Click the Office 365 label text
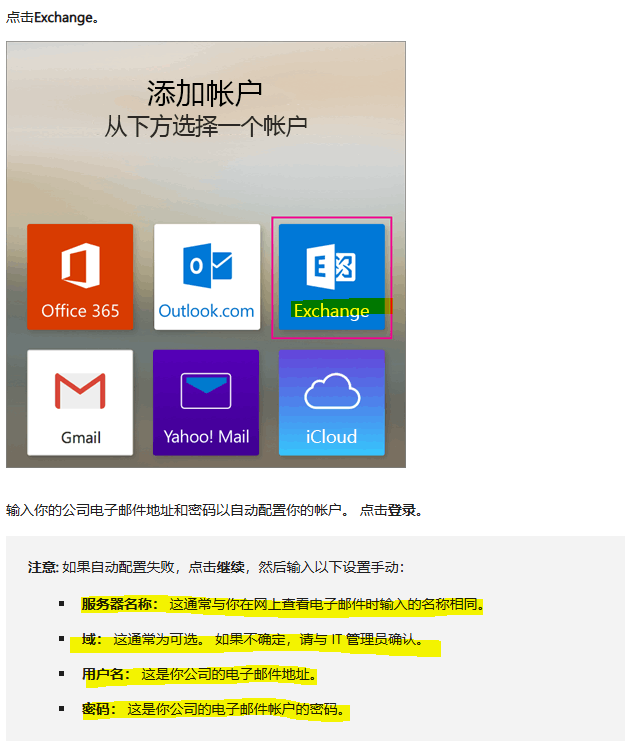Viewport: 637px width, 744px height. click(80, 311)
